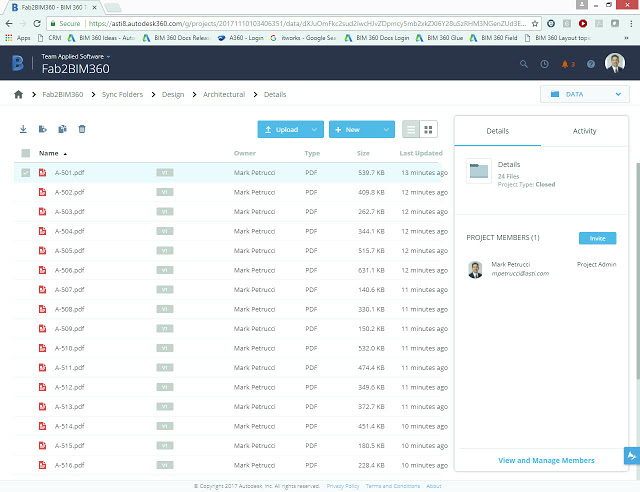Open About footer link
This screenshot has height=492, width=640.
click(x=433, y=486)
